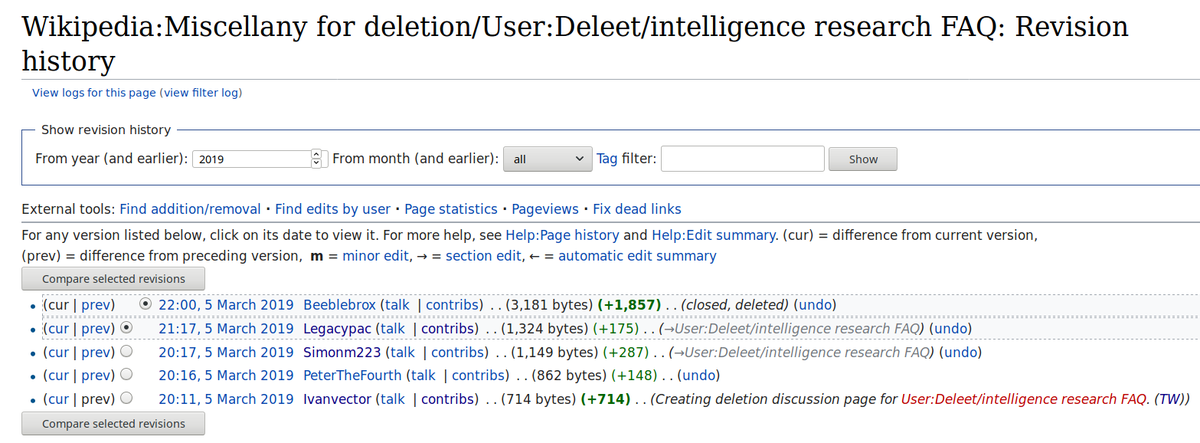Image resolution: width=1200 pixels, height=443 pixels.
Task: Open the 'view filter log' link
Action: click(201, 93)
